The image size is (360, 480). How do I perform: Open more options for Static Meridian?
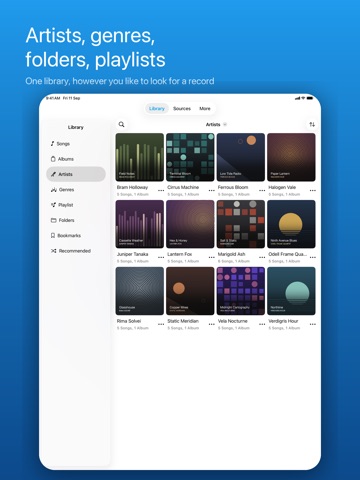tap(212, 324)
